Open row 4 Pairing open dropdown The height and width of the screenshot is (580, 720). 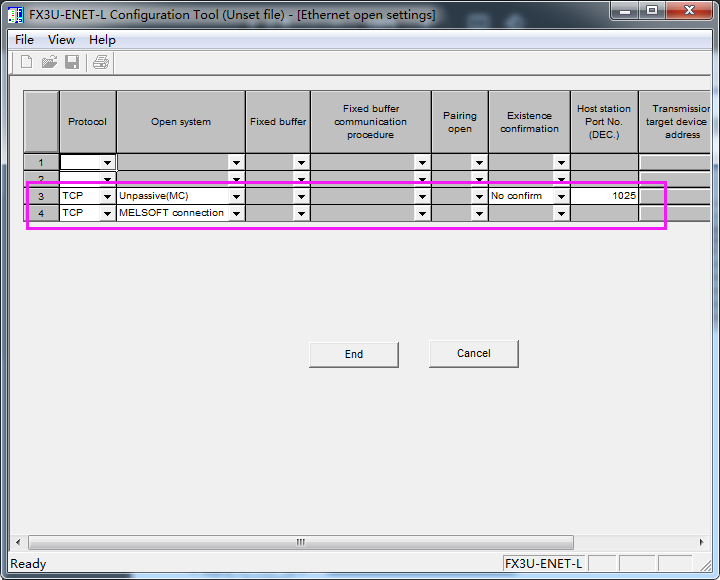tap(479, 213)
